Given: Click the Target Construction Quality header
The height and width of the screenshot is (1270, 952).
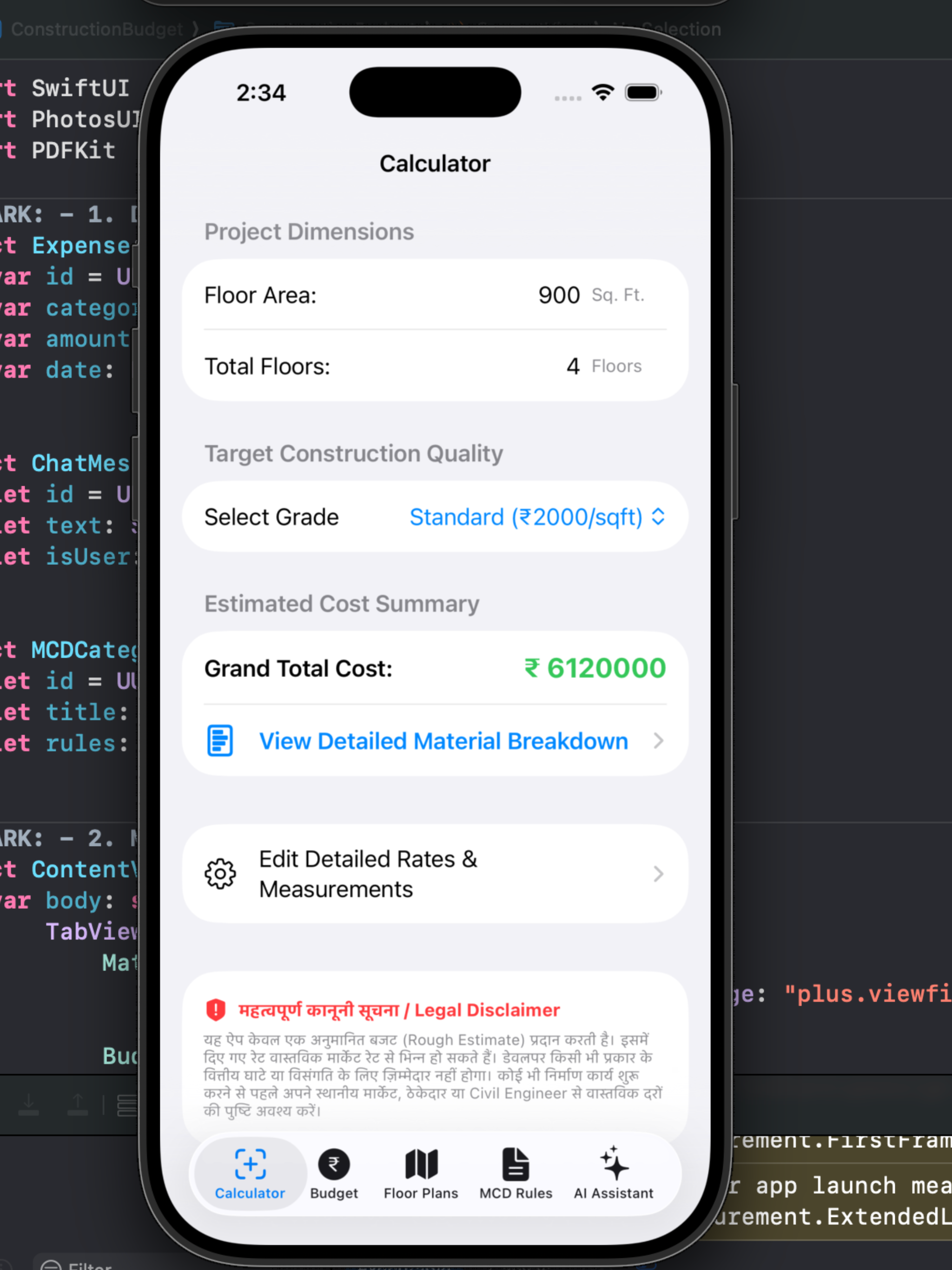Looking at the screenshot, I should pos(354,454).
